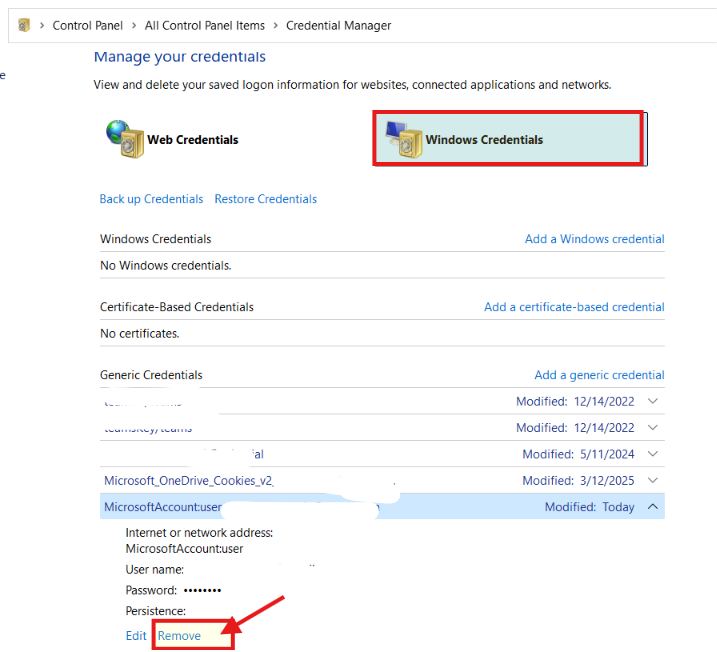Add a generic credential

point(599,375)
